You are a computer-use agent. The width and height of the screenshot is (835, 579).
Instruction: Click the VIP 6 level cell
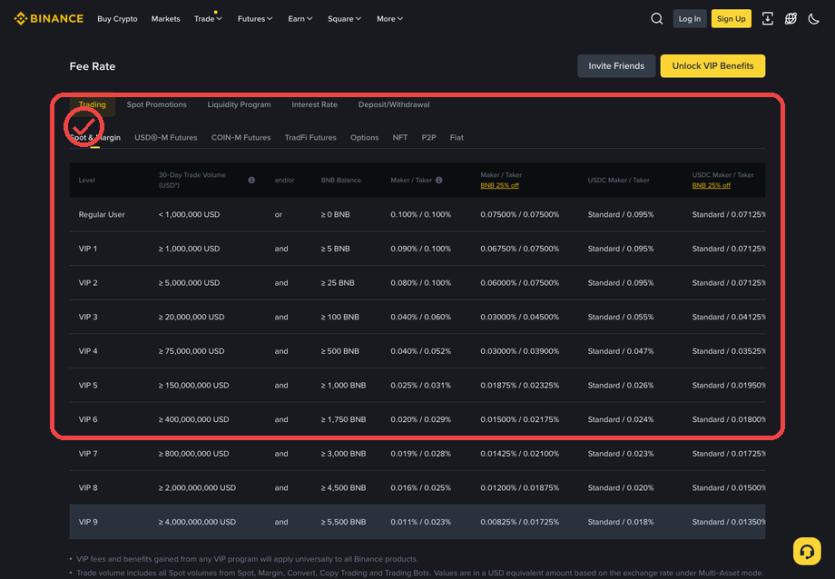point(88,419)
